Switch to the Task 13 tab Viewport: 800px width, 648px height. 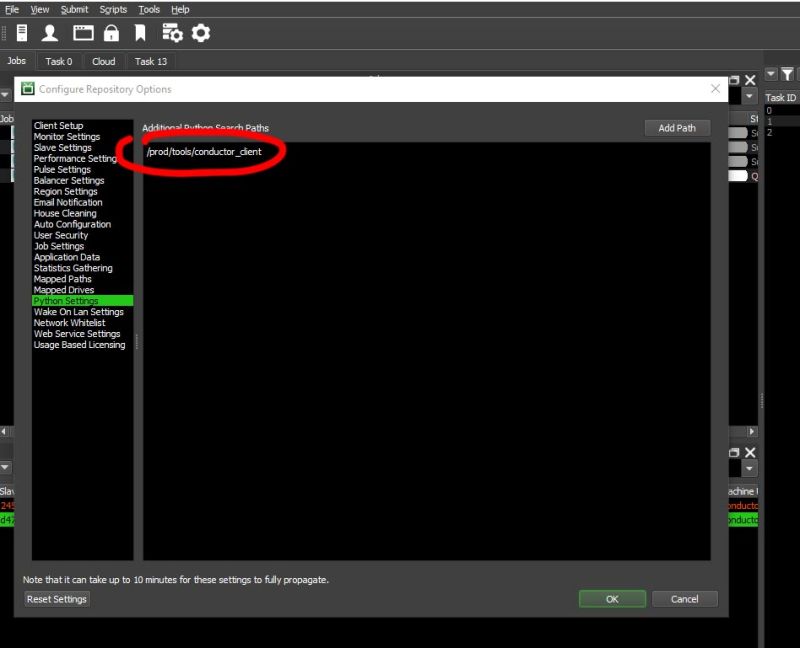[x=150, y=61]
